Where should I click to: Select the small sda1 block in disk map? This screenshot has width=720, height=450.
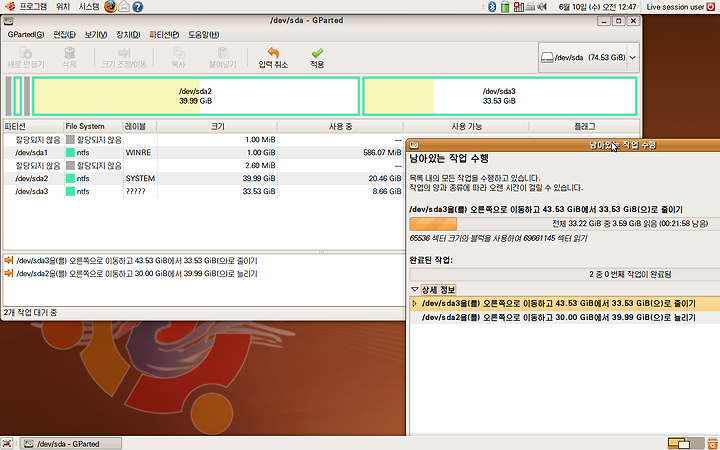pyautogui.click(x=17, y=96)
